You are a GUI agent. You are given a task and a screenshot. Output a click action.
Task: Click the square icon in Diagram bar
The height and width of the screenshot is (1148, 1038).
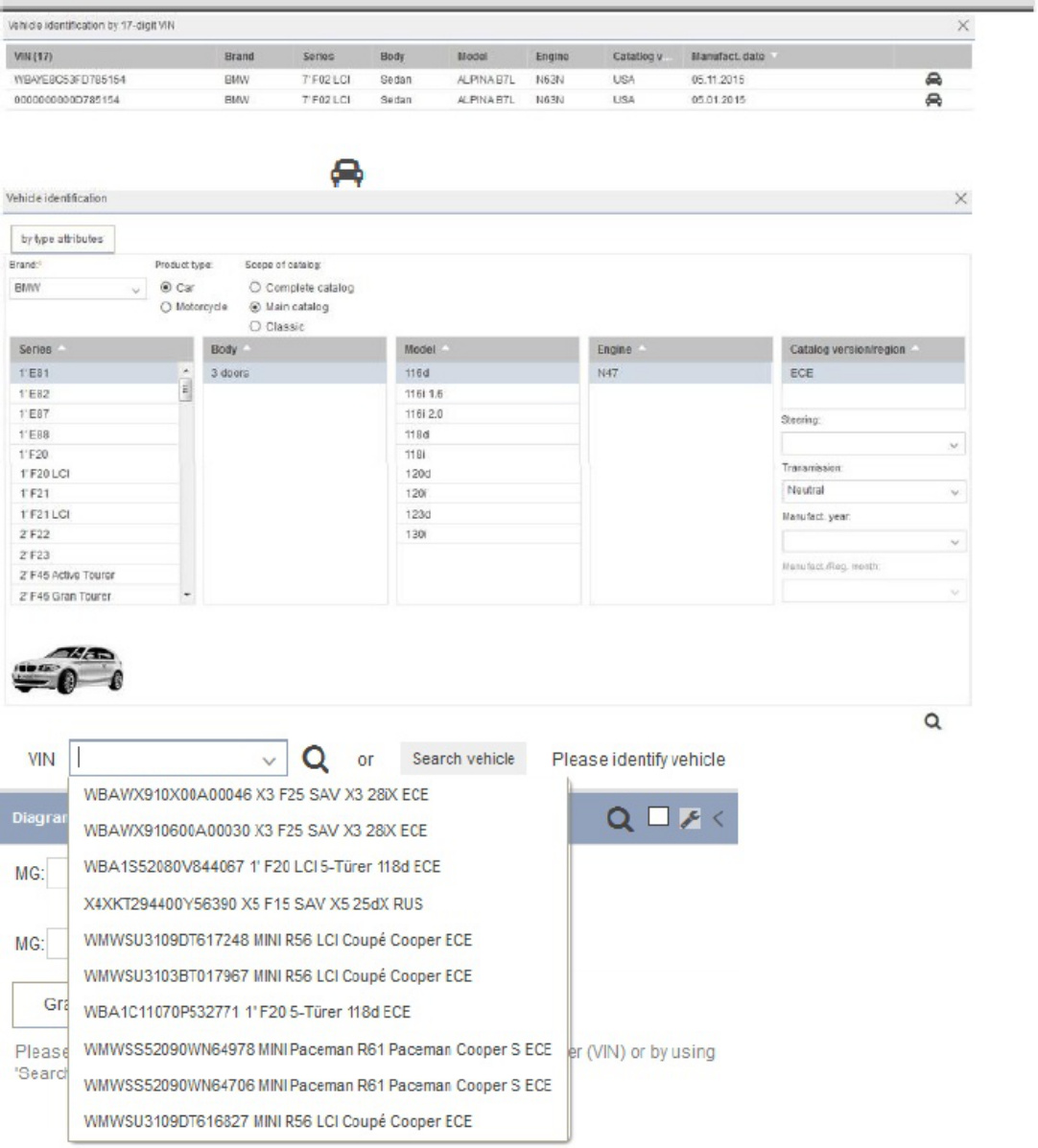coord(658,816)
